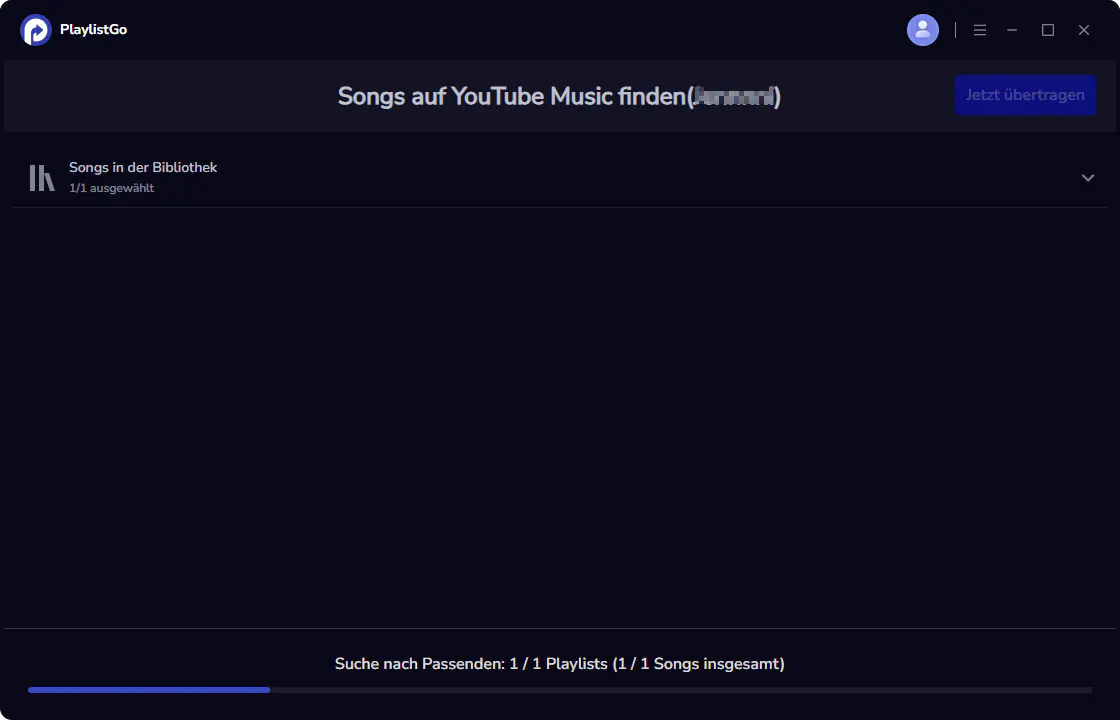Click the unfilled part of the progress bar
The width and height of the screenshot is (1120, 720).
680,690
